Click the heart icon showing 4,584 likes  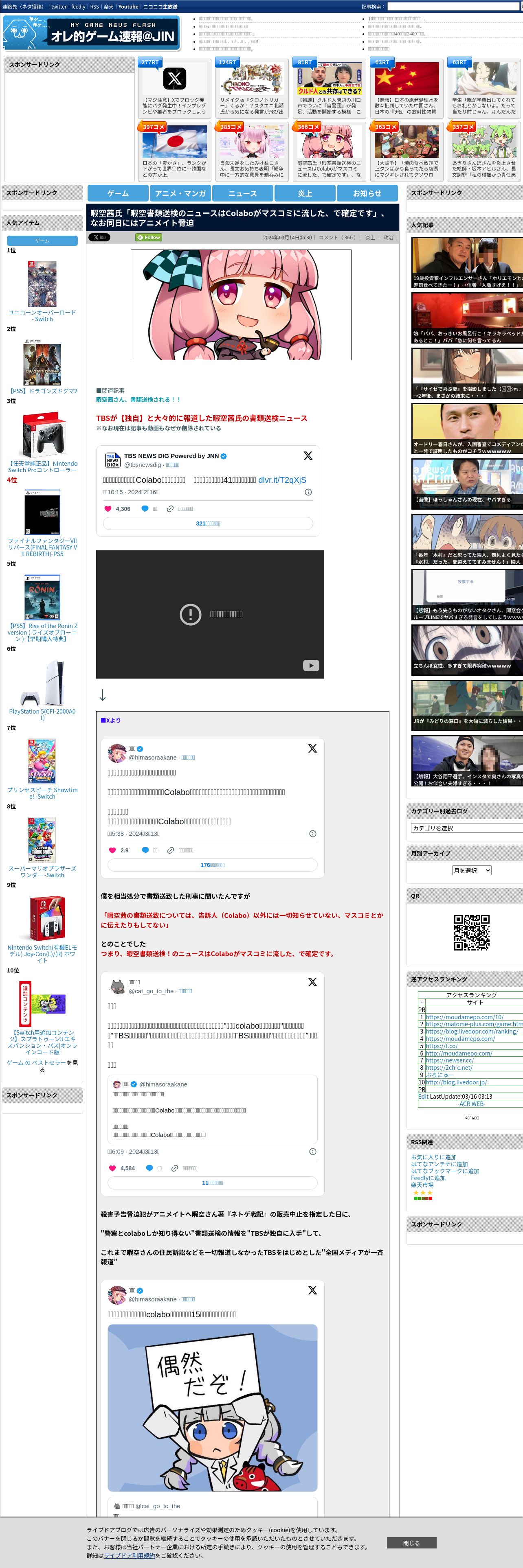pyautogui.click(x=112, y=1168)
